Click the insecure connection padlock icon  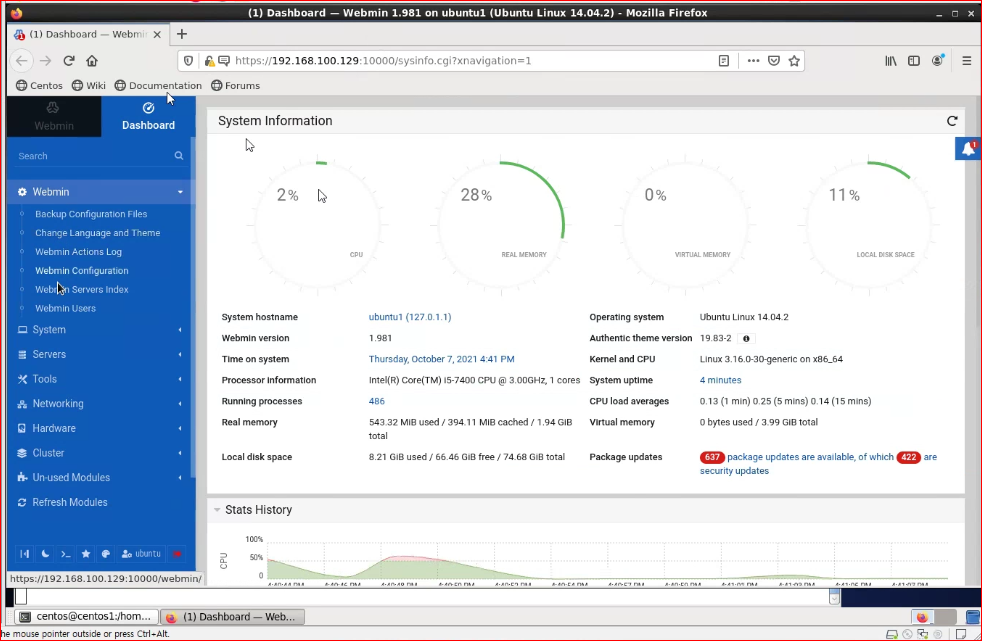209,61
